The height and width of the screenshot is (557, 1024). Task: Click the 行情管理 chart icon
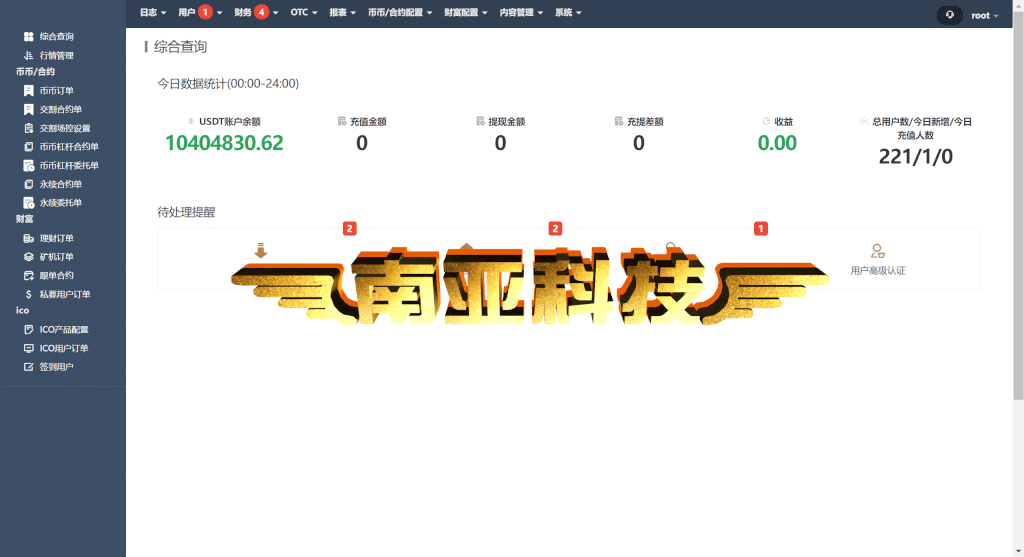coord(29,56)
